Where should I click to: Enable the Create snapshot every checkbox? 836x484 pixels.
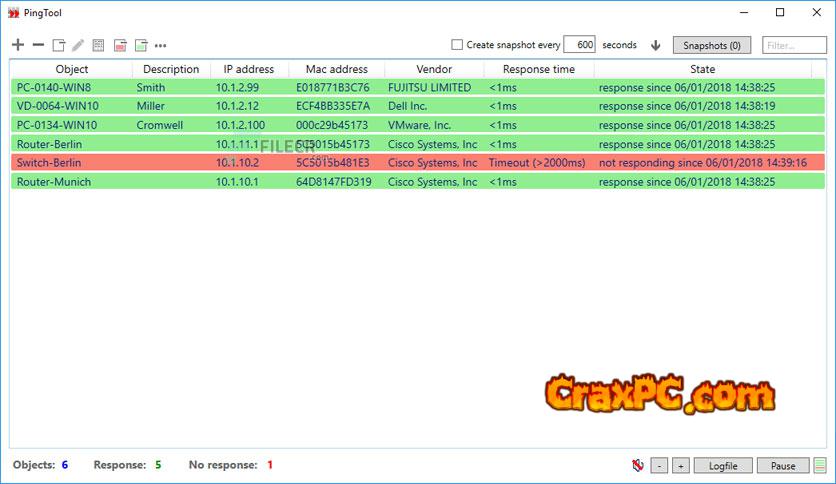click(457, 45)
